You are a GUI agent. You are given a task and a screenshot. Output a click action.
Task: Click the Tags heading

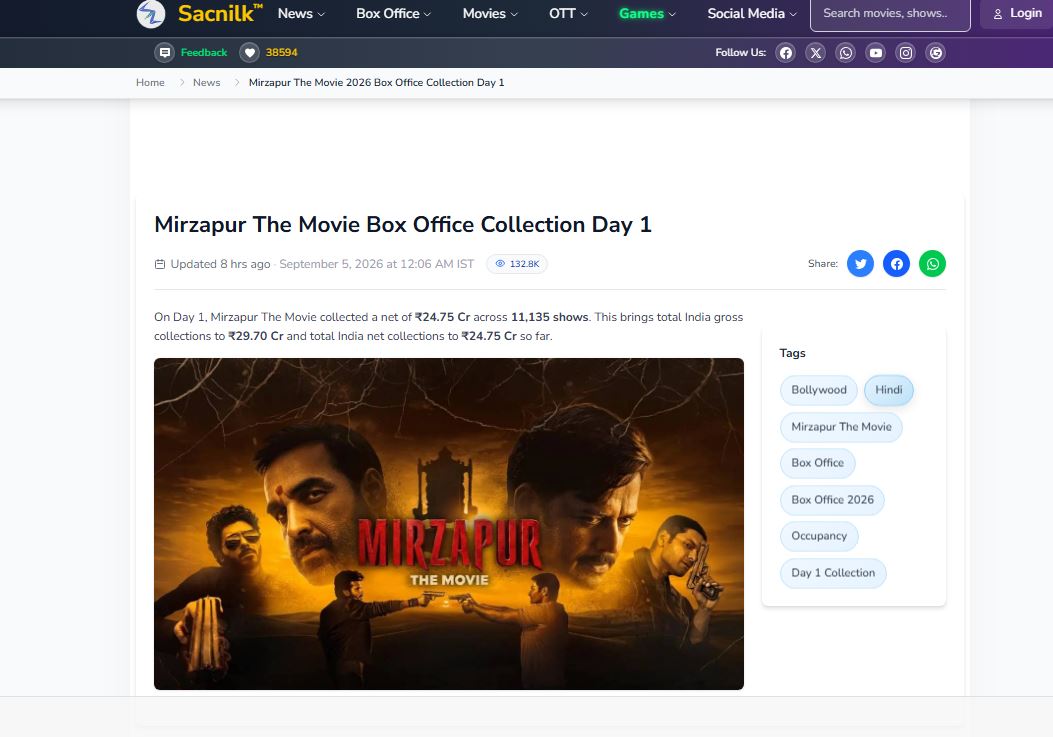(792, 353)
